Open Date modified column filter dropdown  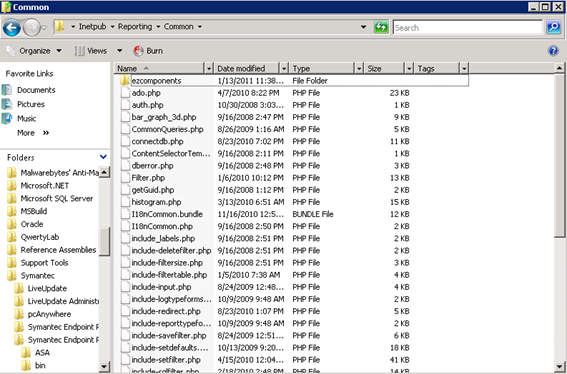(284, 68)
